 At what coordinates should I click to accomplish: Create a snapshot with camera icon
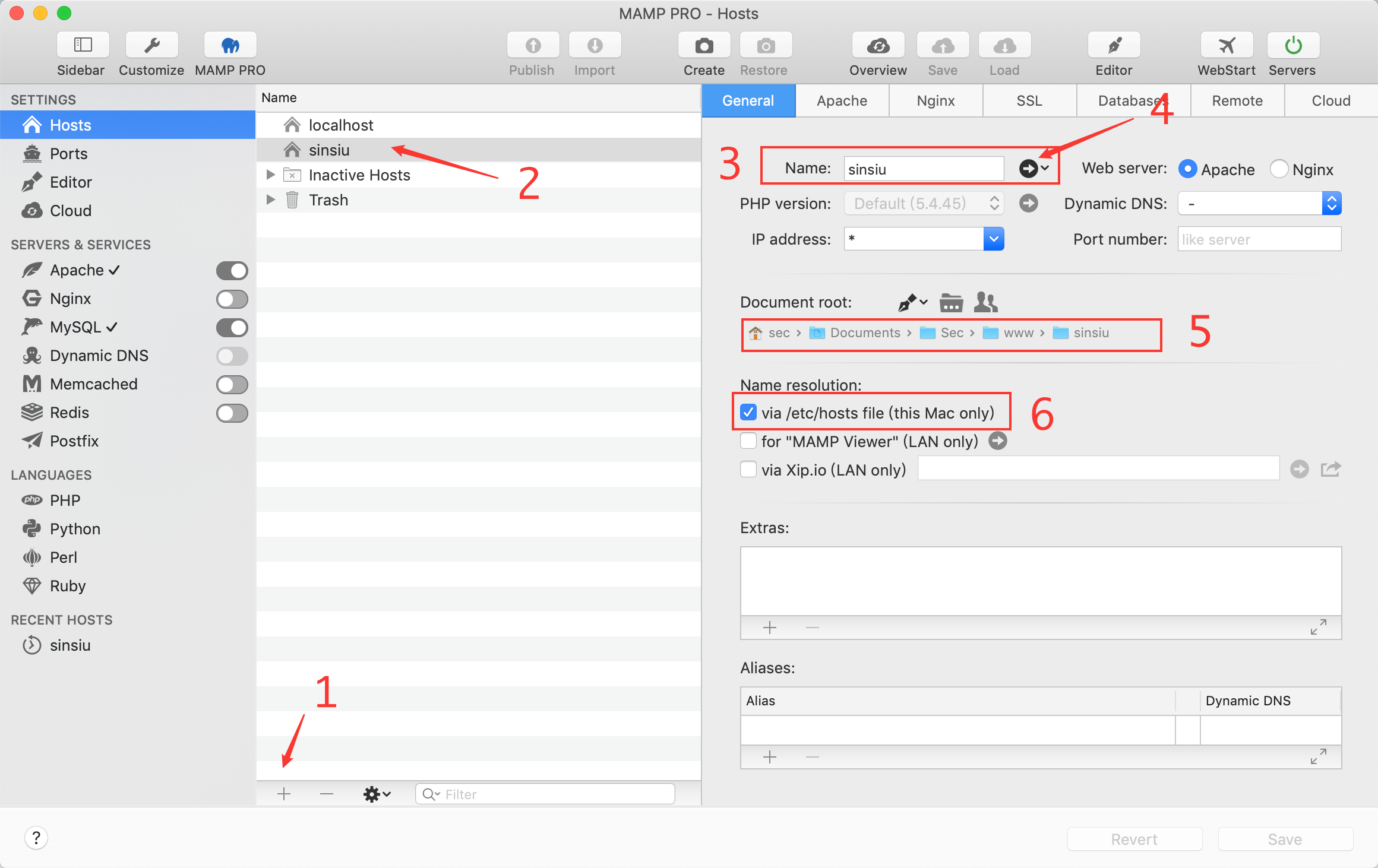pos(704,45)
